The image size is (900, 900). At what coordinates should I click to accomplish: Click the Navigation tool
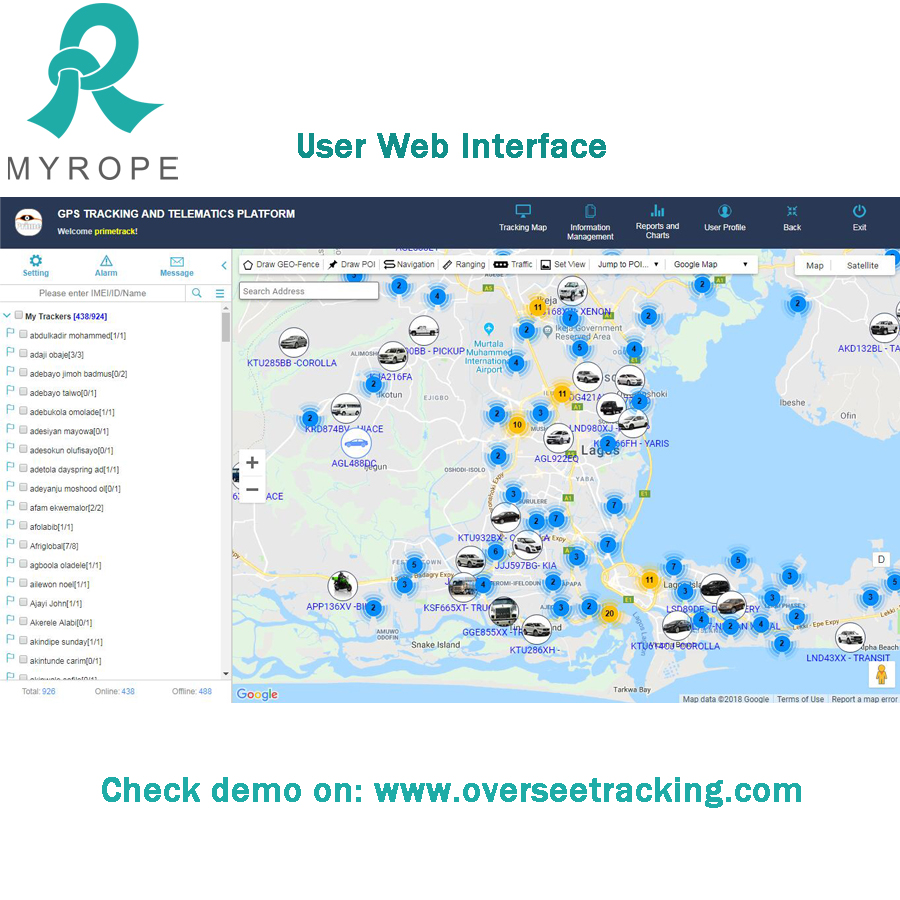pyautogui.click(x=409, y=265)
